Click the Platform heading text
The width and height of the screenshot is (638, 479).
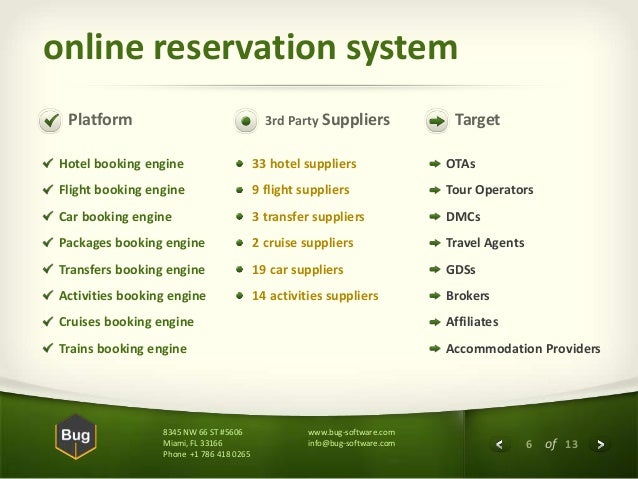click(x=100, y=120)
